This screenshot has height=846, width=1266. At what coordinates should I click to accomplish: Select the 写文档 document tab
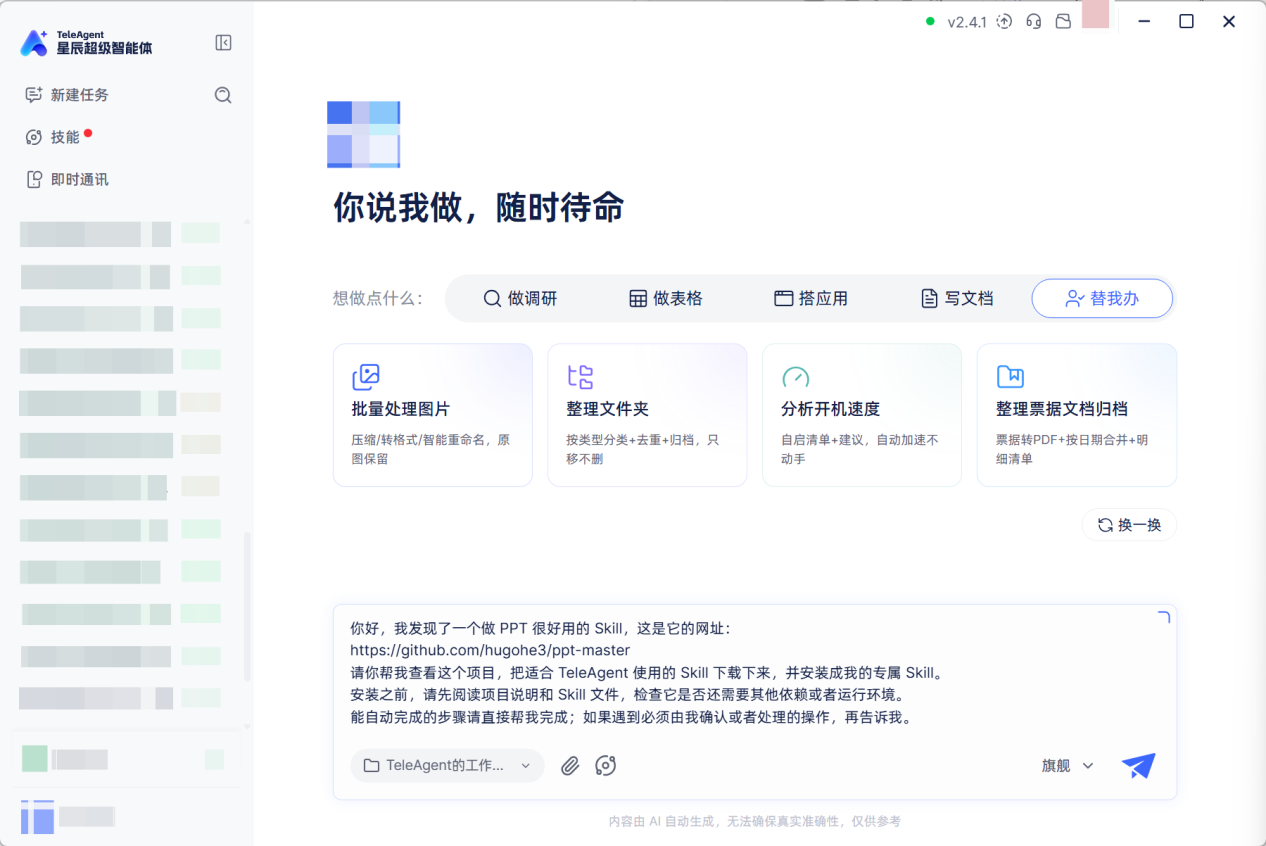[957, 298]
